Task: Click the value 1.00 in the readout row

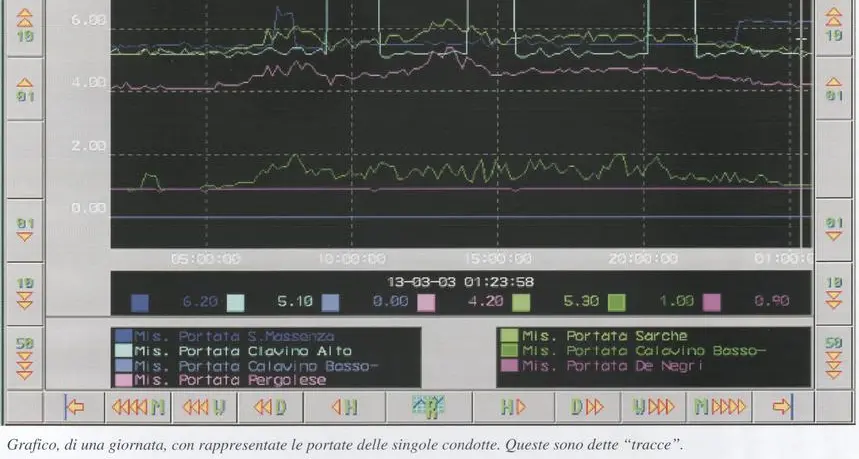Action: [x=677, y=301]
